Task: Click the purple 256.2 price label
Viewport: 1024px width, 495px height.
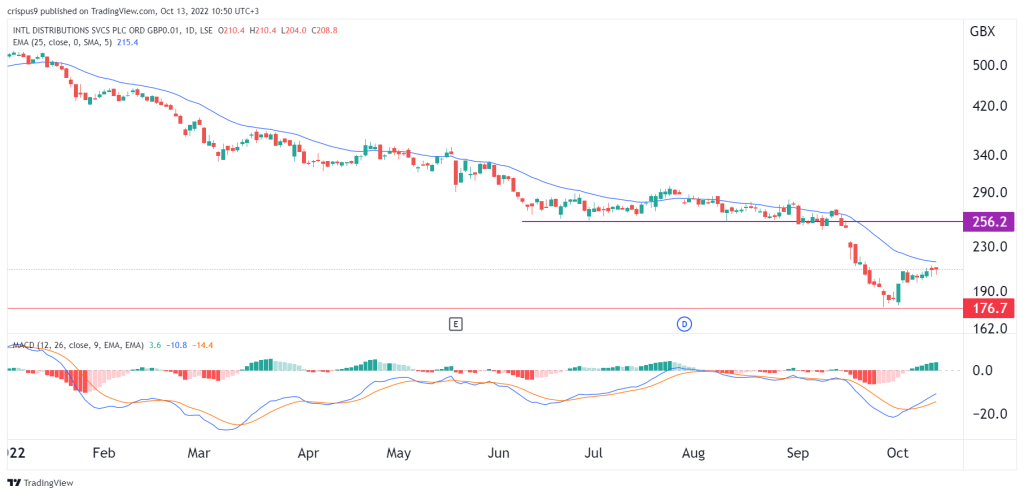Action: click(989, 222)
